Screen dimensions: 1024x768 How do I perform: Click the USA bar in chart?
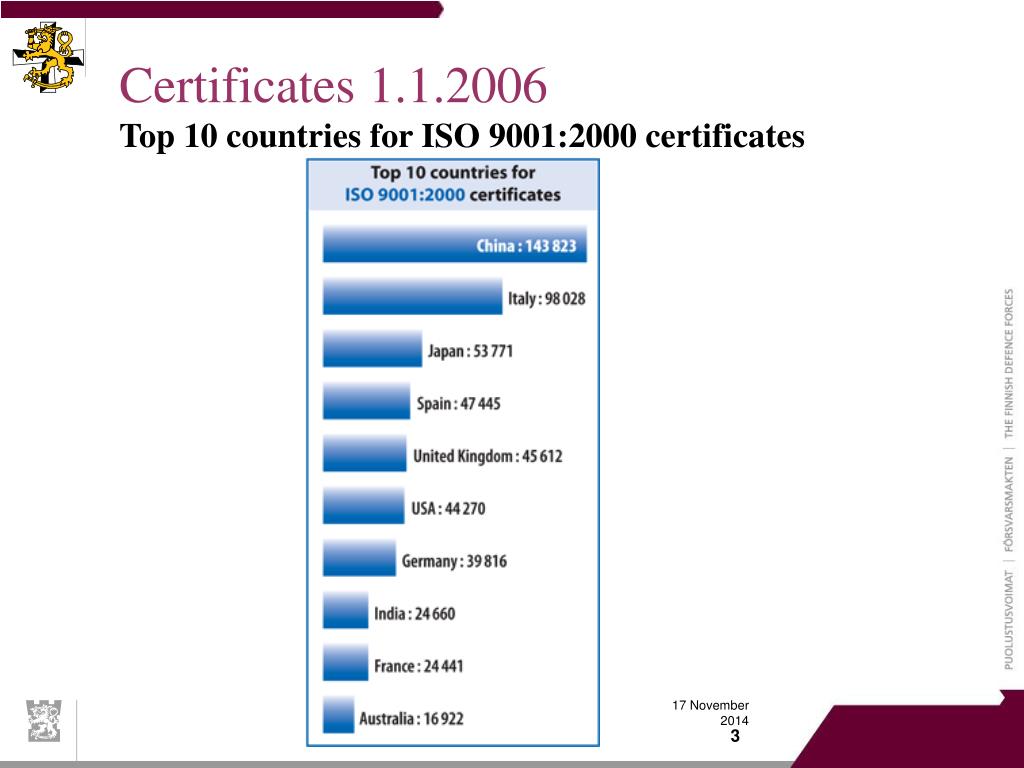[364, 505]
